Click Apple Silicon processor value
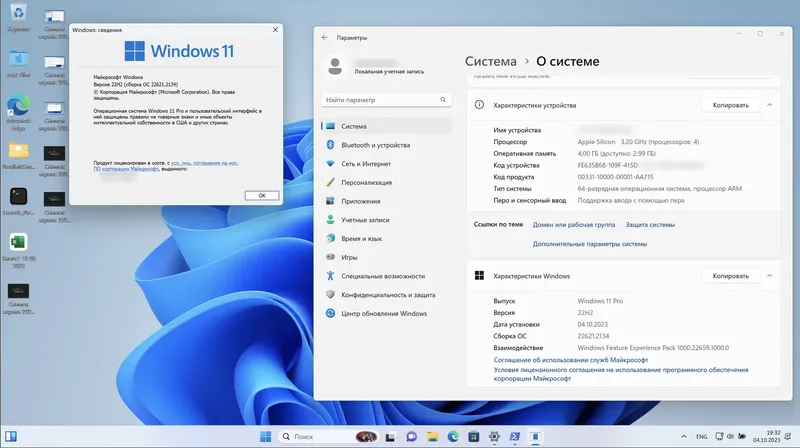This screenshot has height=448, width=800. click(x=638, y=142)
